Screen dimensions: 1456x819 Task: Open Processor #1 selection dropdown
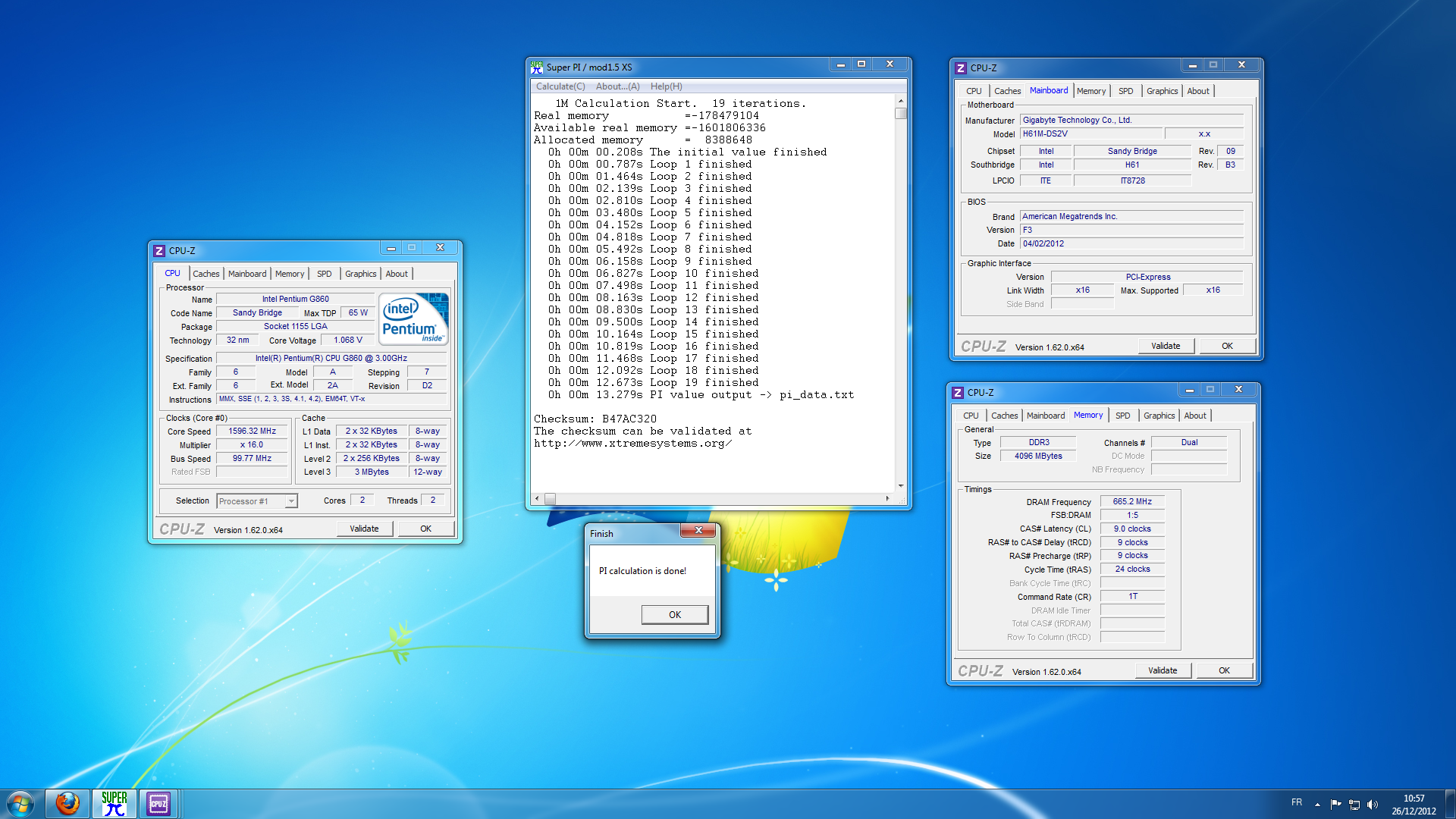click(x=257, y=501)
